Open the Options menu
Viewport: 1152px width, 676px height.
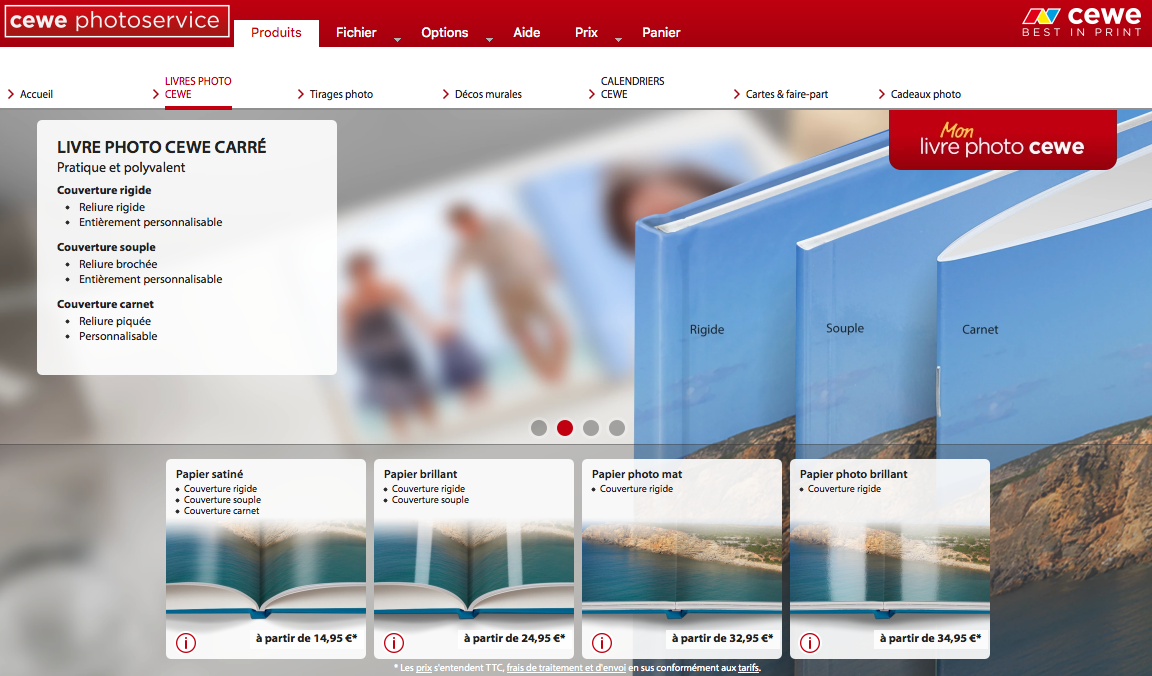[444, 32]
